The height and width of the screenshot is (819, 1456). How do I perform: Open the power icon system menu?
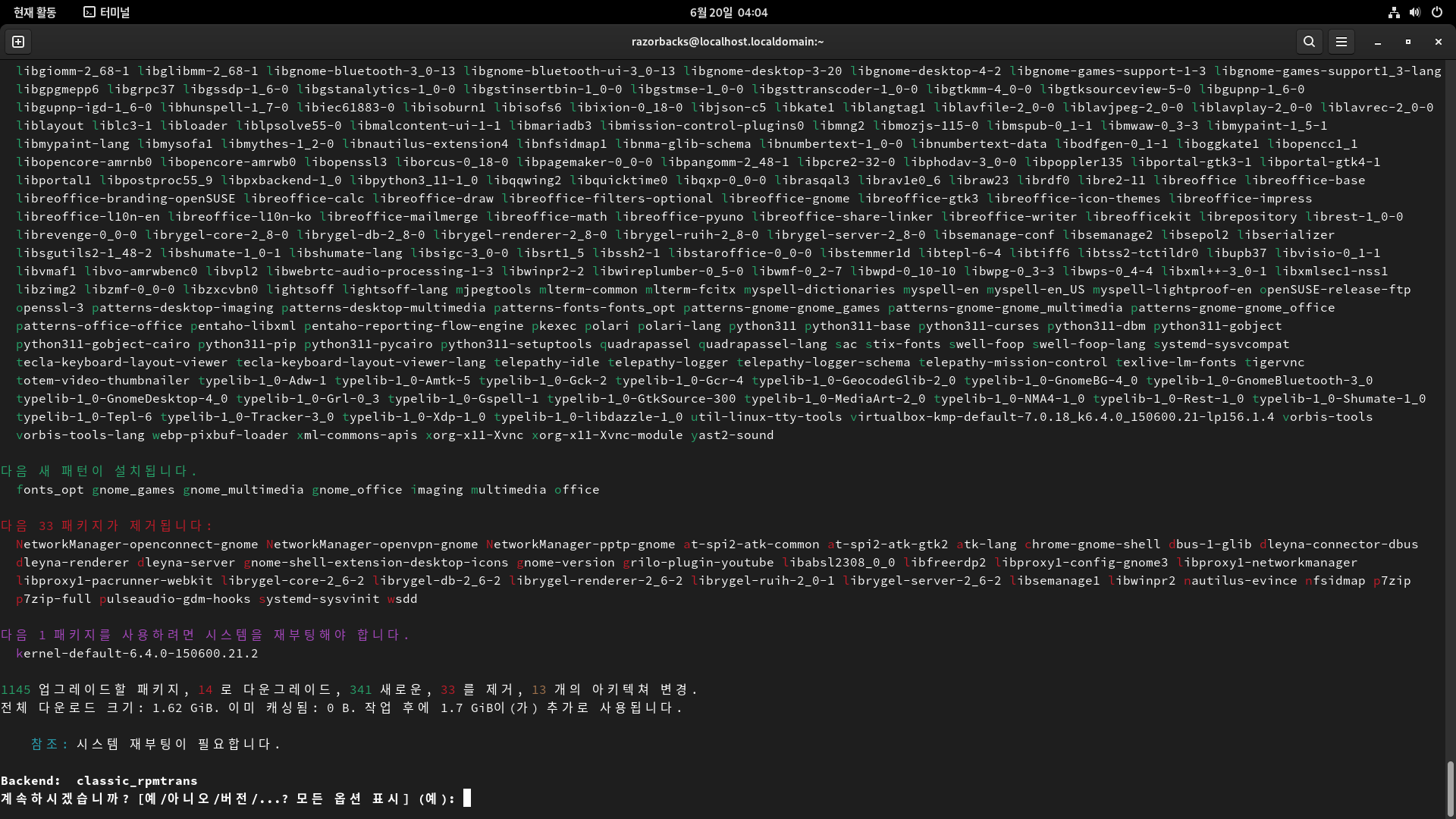tap(1437, 12)
